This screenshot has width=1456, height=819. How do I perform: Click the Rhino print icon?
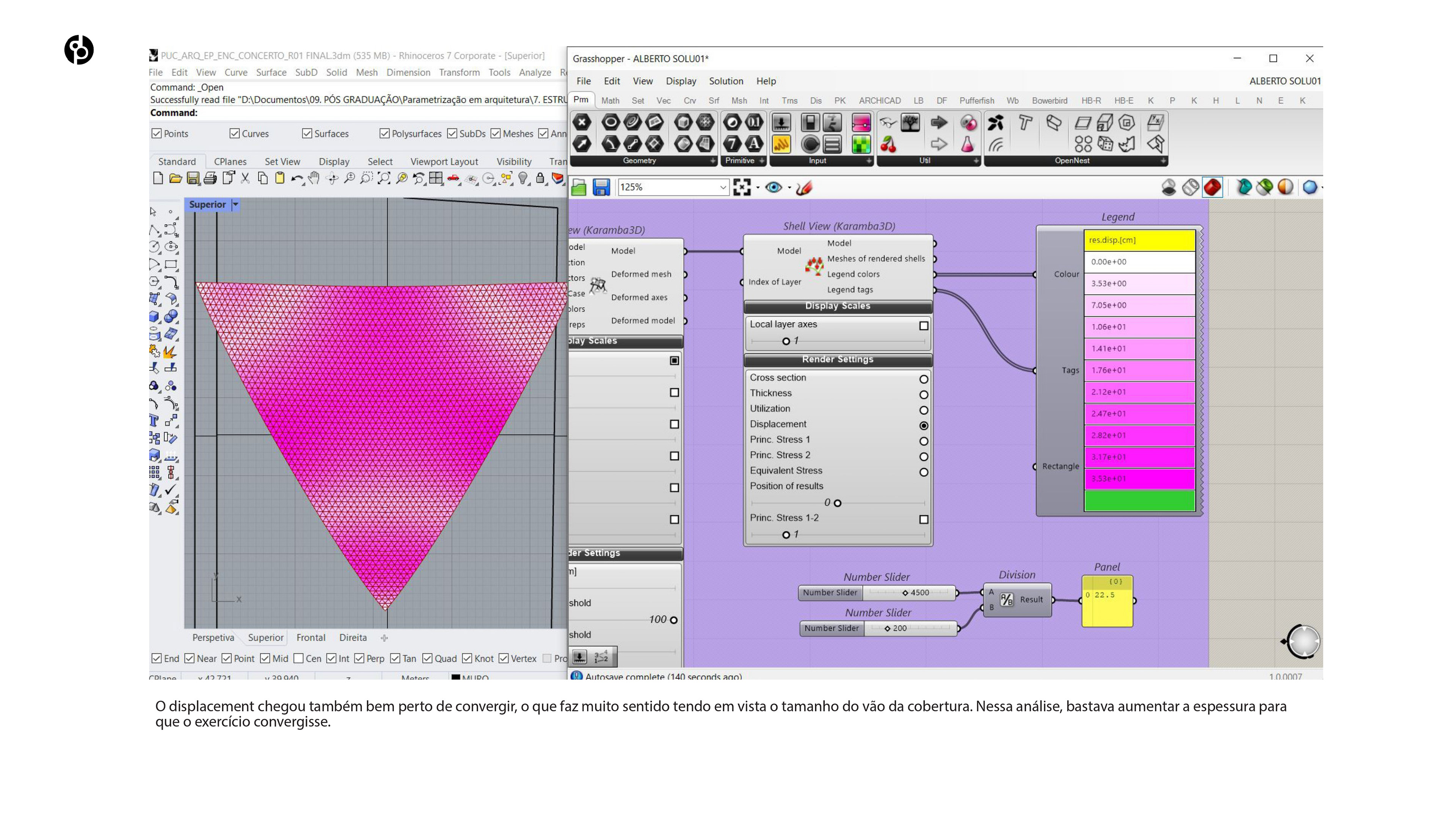coord(210,179)
